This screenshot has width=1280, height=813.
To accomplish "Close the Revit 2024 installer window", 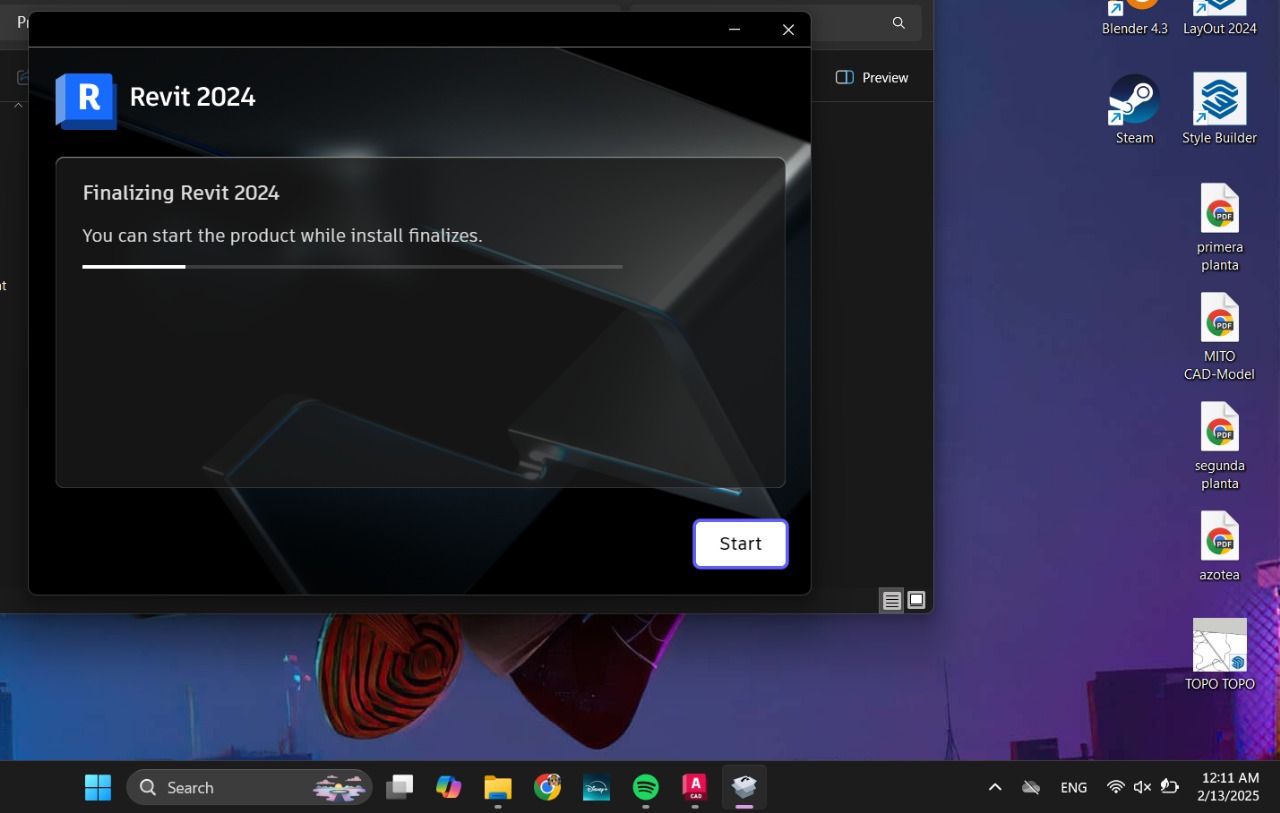I will [788, 30].
